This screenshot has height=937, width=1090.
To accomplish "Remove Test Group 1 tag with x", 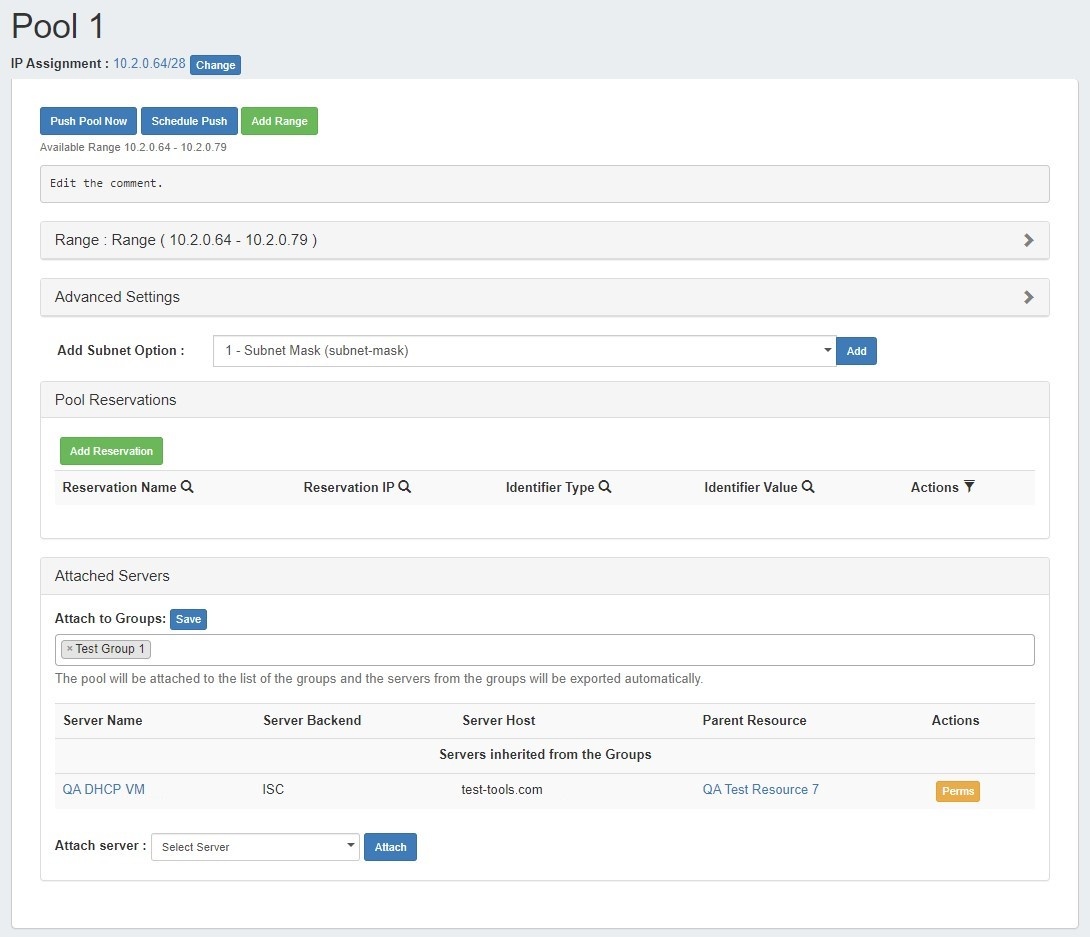I will (69, 649).
